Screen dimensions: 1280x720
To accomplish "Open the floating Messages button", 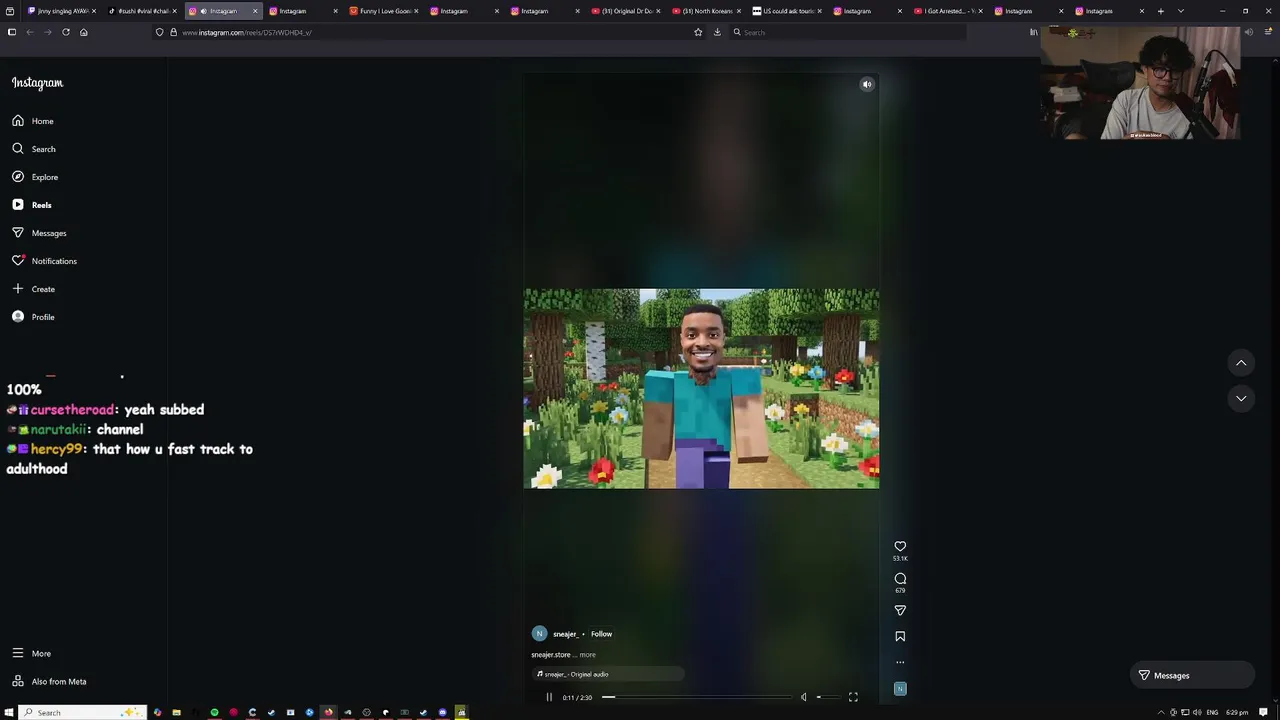I will [1192, 675].
